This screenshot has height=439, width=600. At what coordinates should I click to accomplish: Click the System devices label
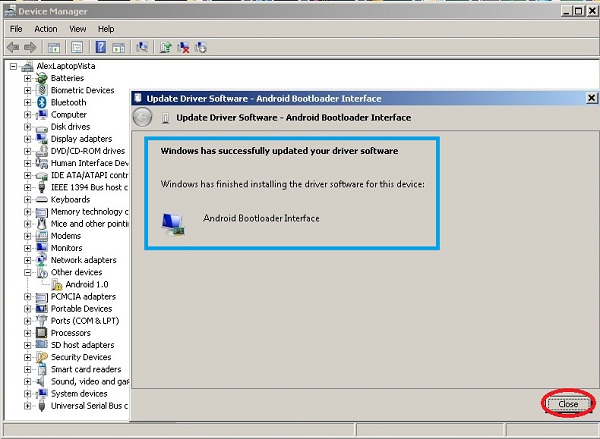coord(79,393)
